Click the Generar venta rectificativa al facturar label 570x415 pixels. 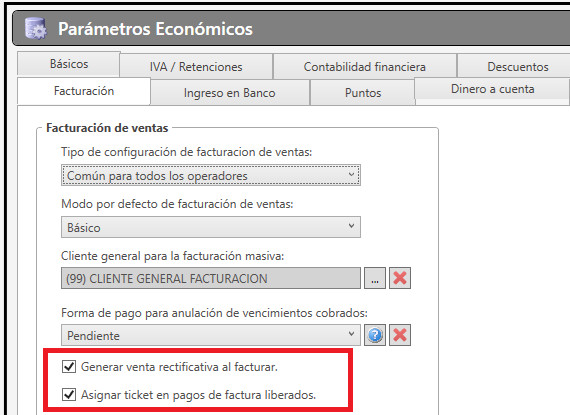(x=179, y=367)
